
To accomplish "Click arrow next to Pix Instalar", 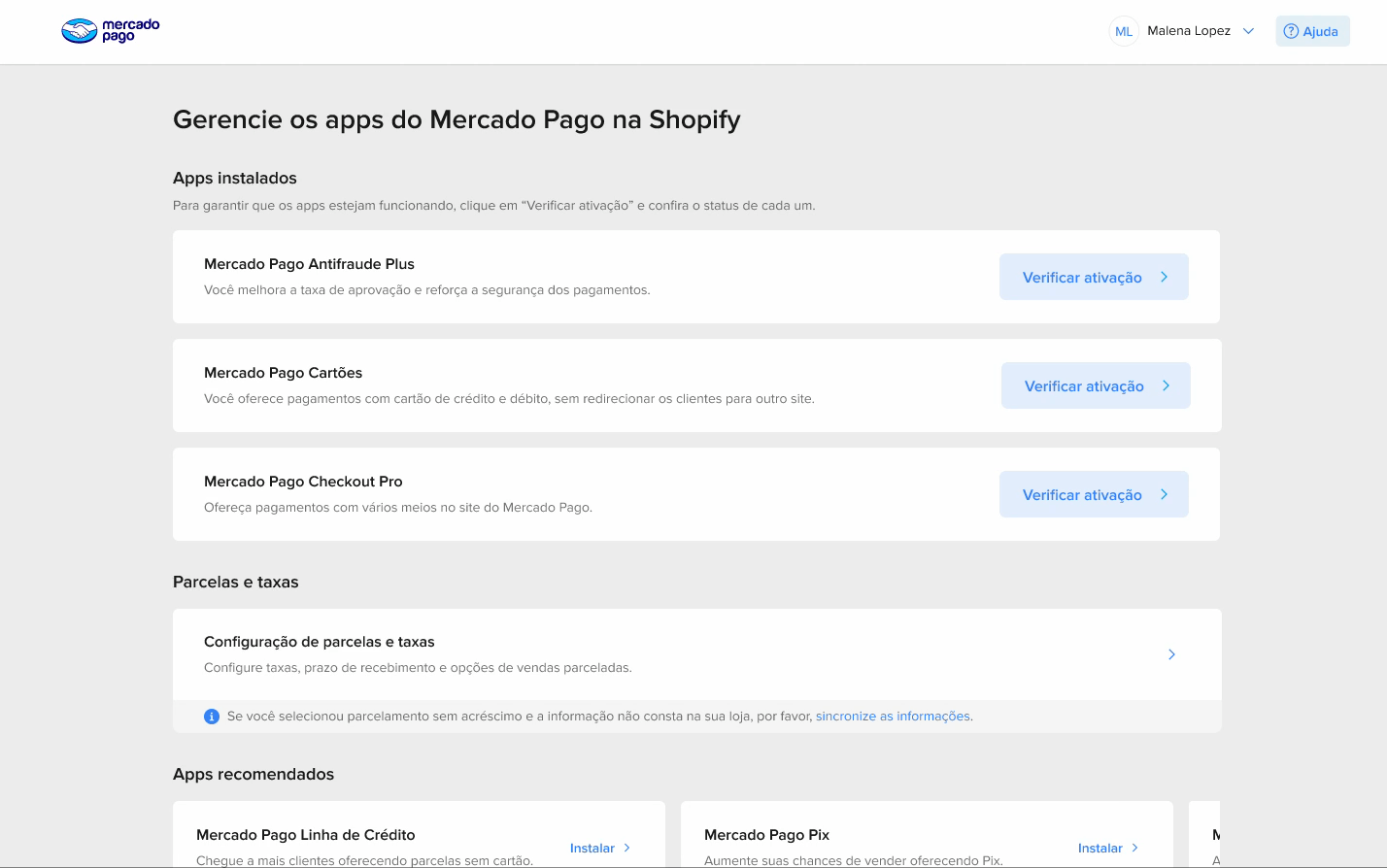I will (x=1135, y=848).
